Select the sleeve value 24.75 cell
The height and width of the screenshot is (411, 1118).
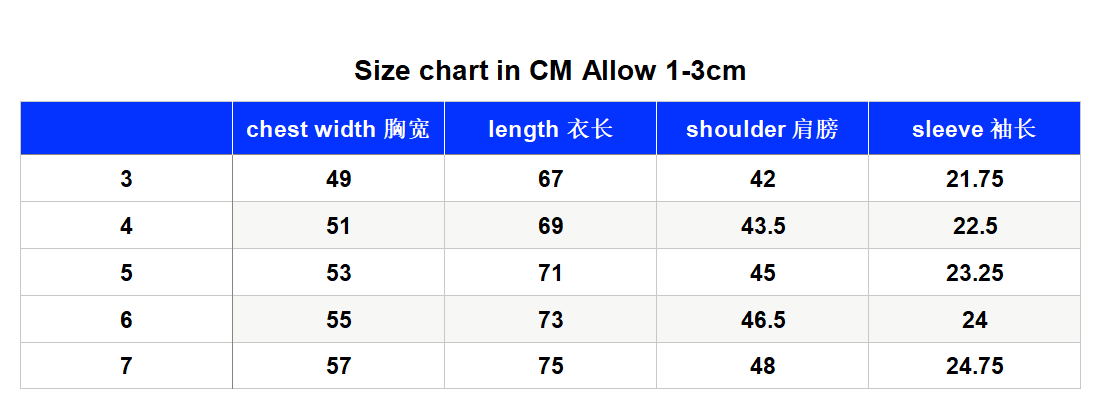(975, 366)
